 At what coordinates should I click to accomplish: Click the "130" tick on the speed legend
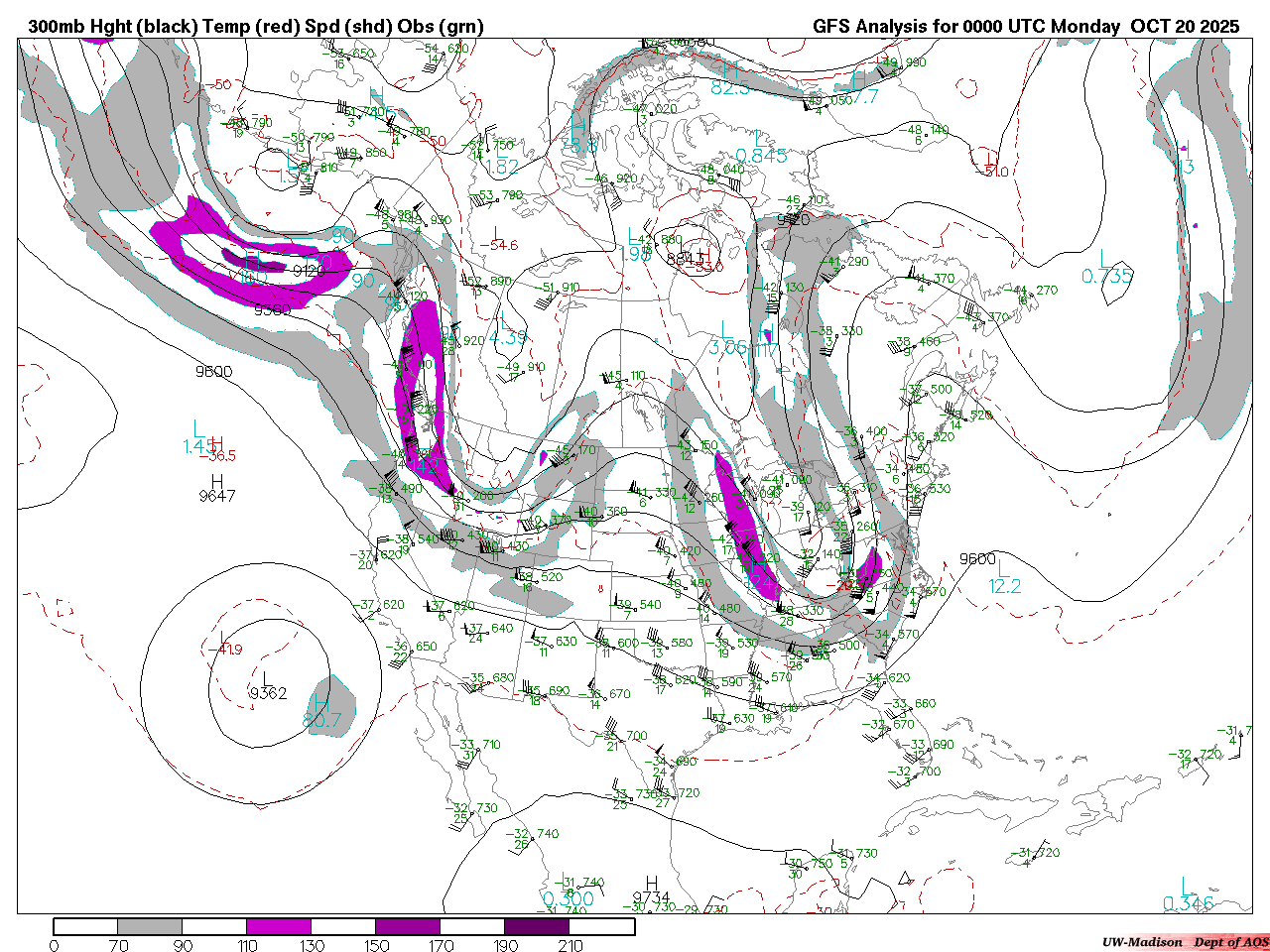point(312,945)
